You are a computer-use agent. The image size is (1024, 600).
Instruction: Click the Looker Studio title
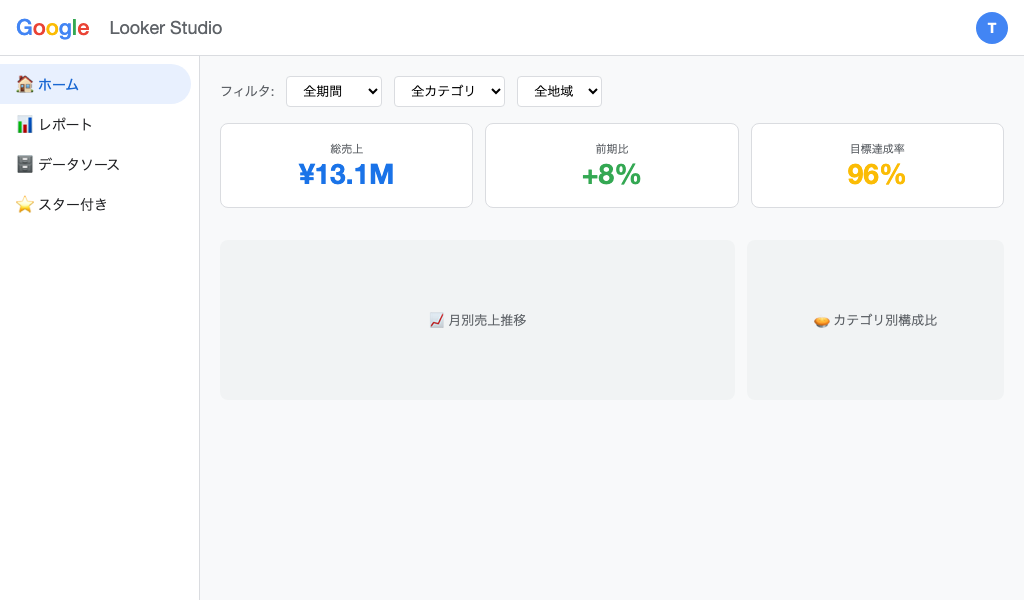(166, 28)
